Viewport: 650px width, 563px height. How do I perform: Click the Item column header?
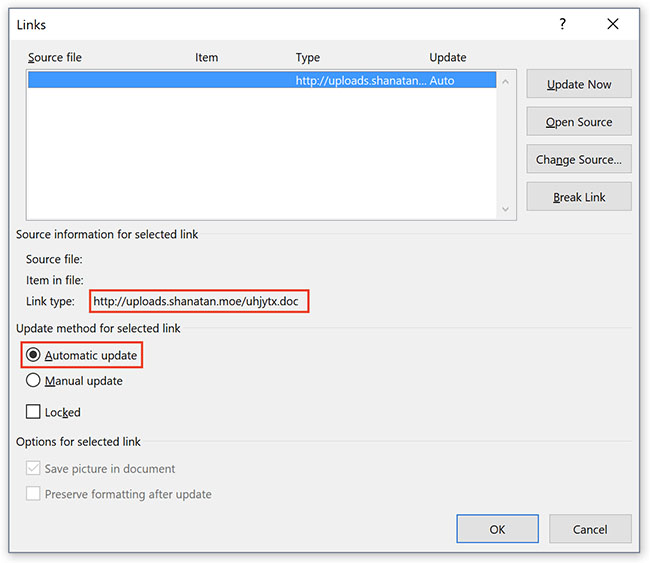click(206, 58)
